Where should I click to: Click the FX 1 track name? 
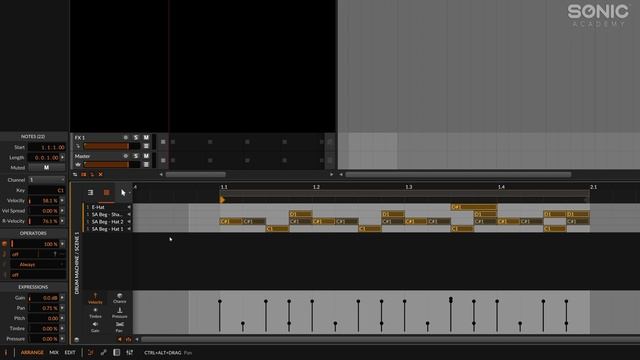tap(80, 138)
